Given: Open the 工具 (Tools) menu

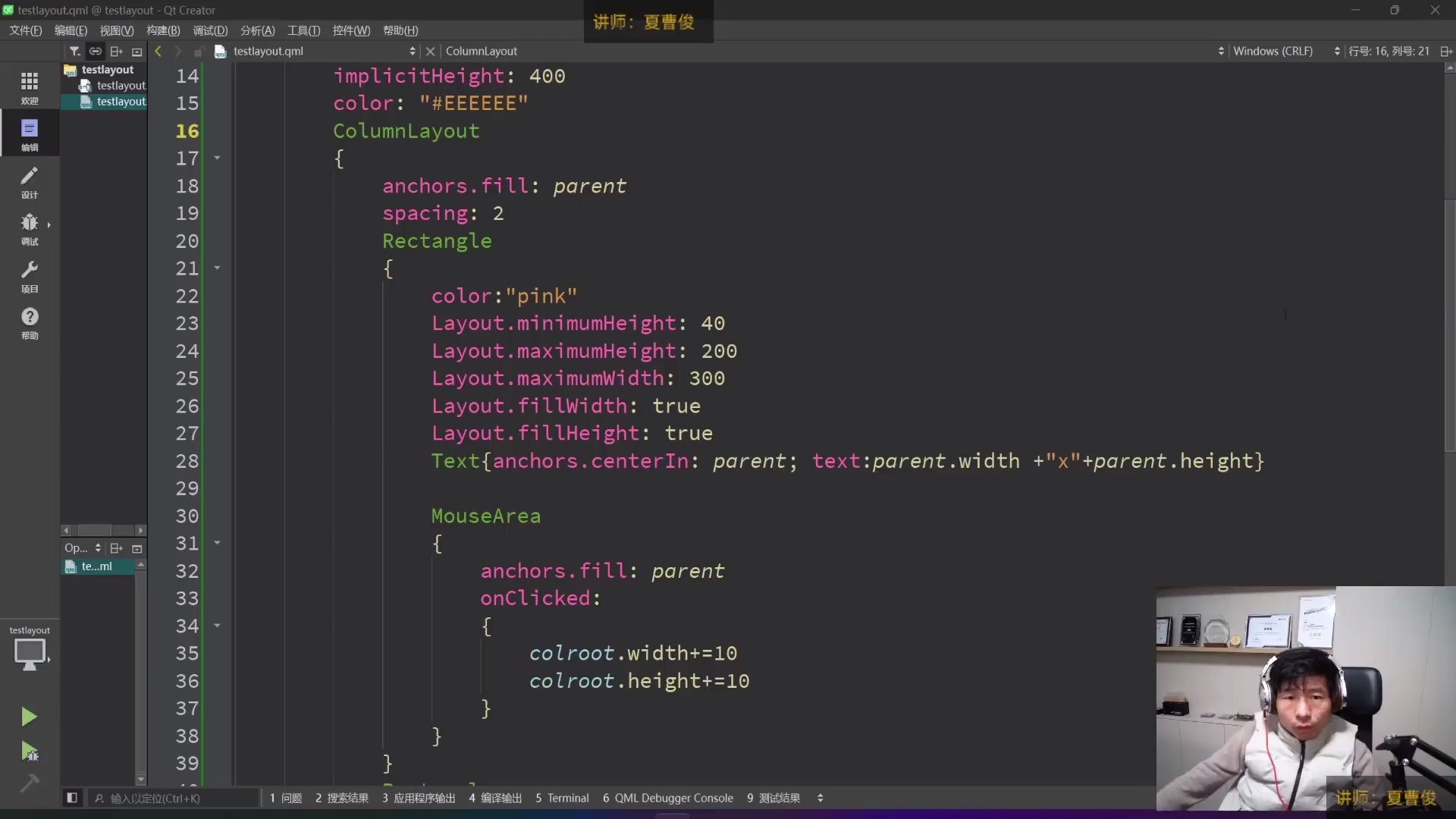Looking at the screenshot, I should [x=303, y=30].
